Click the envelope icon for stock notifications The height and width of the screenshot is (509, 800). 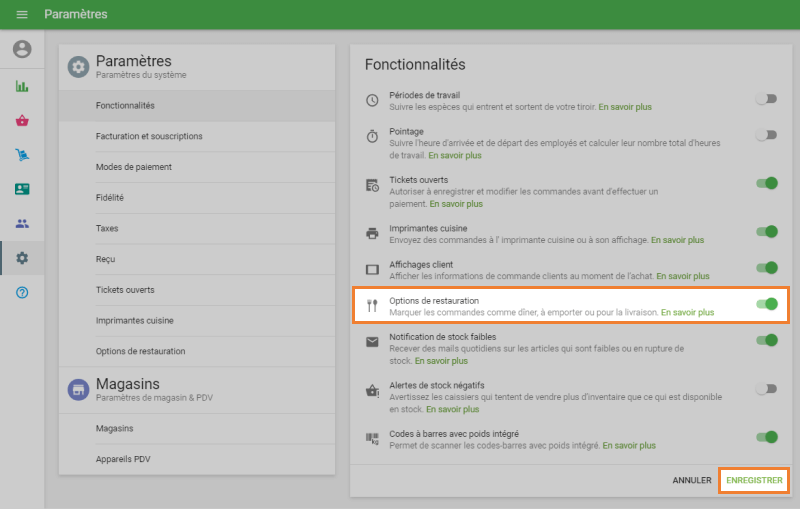point(372,342)
